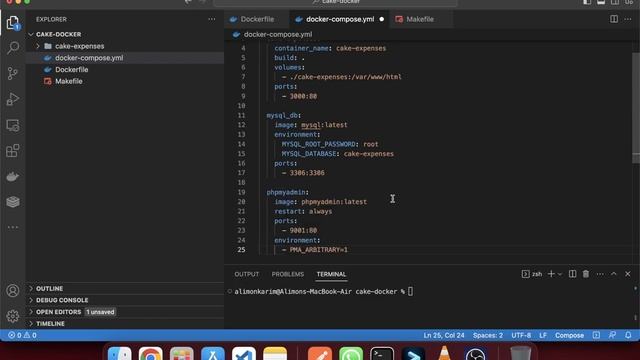
Task: Close unsaved docker-compose.yml tab via dot
Action: 382,19
